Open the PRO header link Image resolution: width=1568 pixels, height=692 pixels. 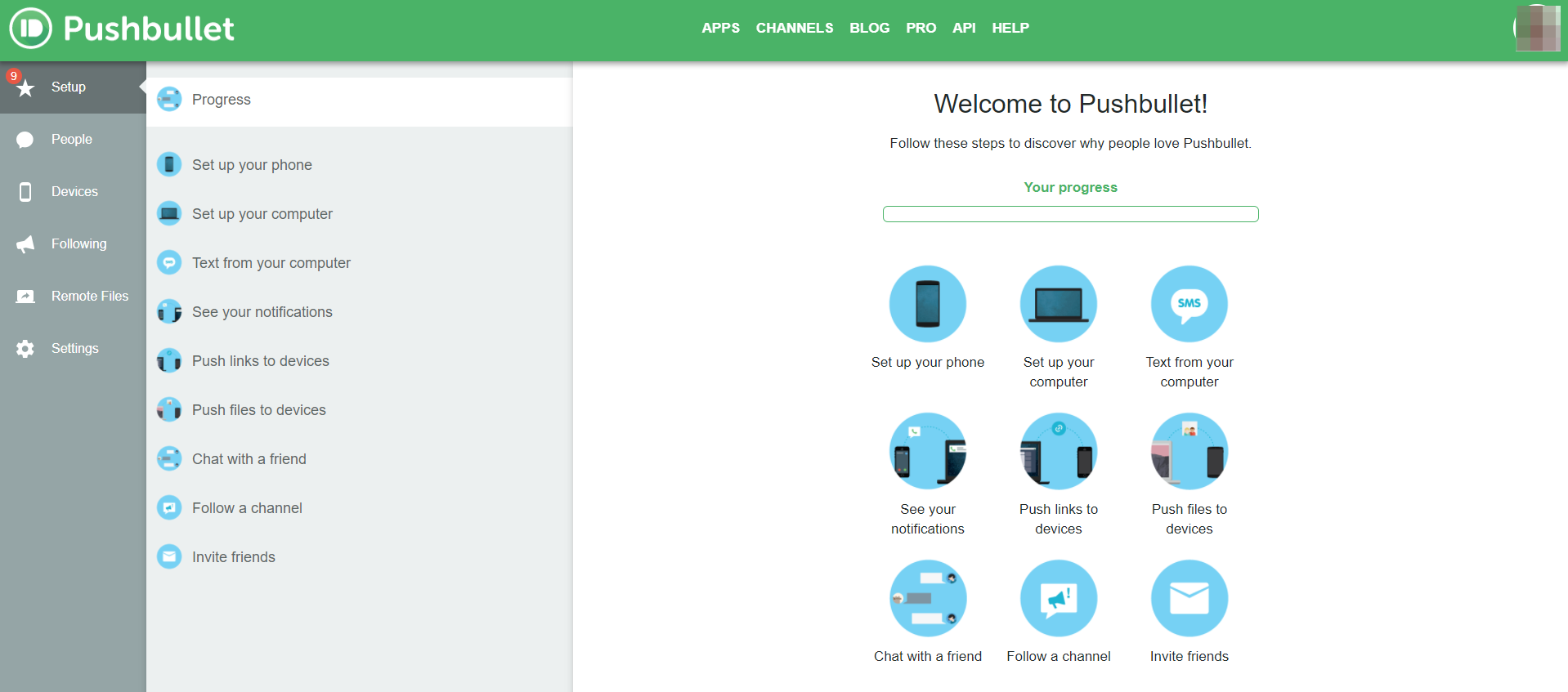(x=921, y=28)
